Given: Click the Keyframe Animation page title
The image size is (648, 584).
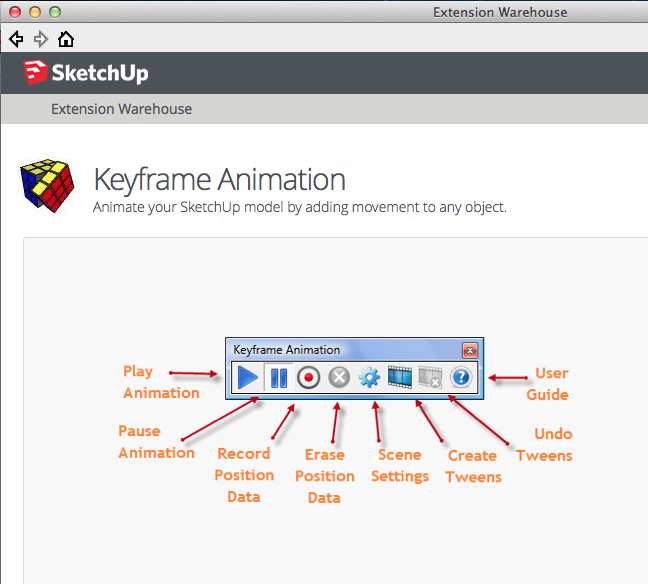Looking at the screenshot, I should 219,179.
